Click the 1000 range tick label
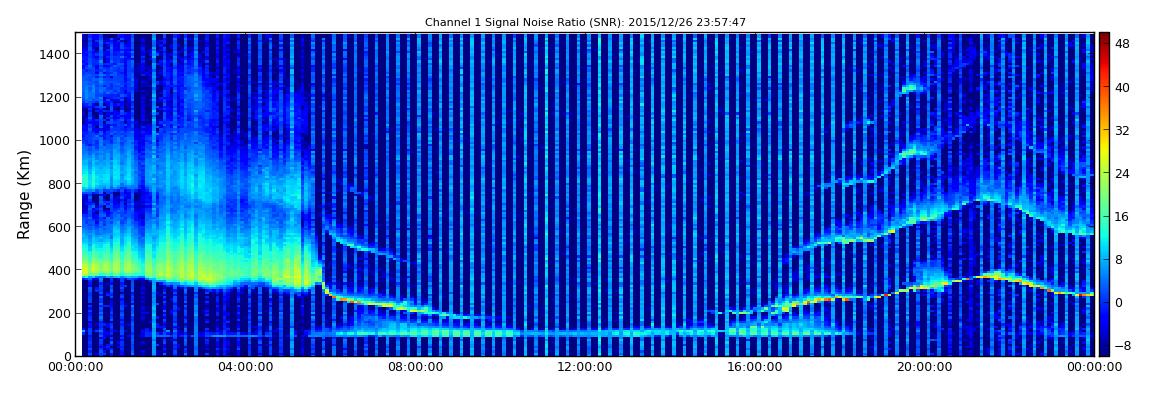Image resolution: width=1150 pixels, height=407 pixels. click(56, 141)
